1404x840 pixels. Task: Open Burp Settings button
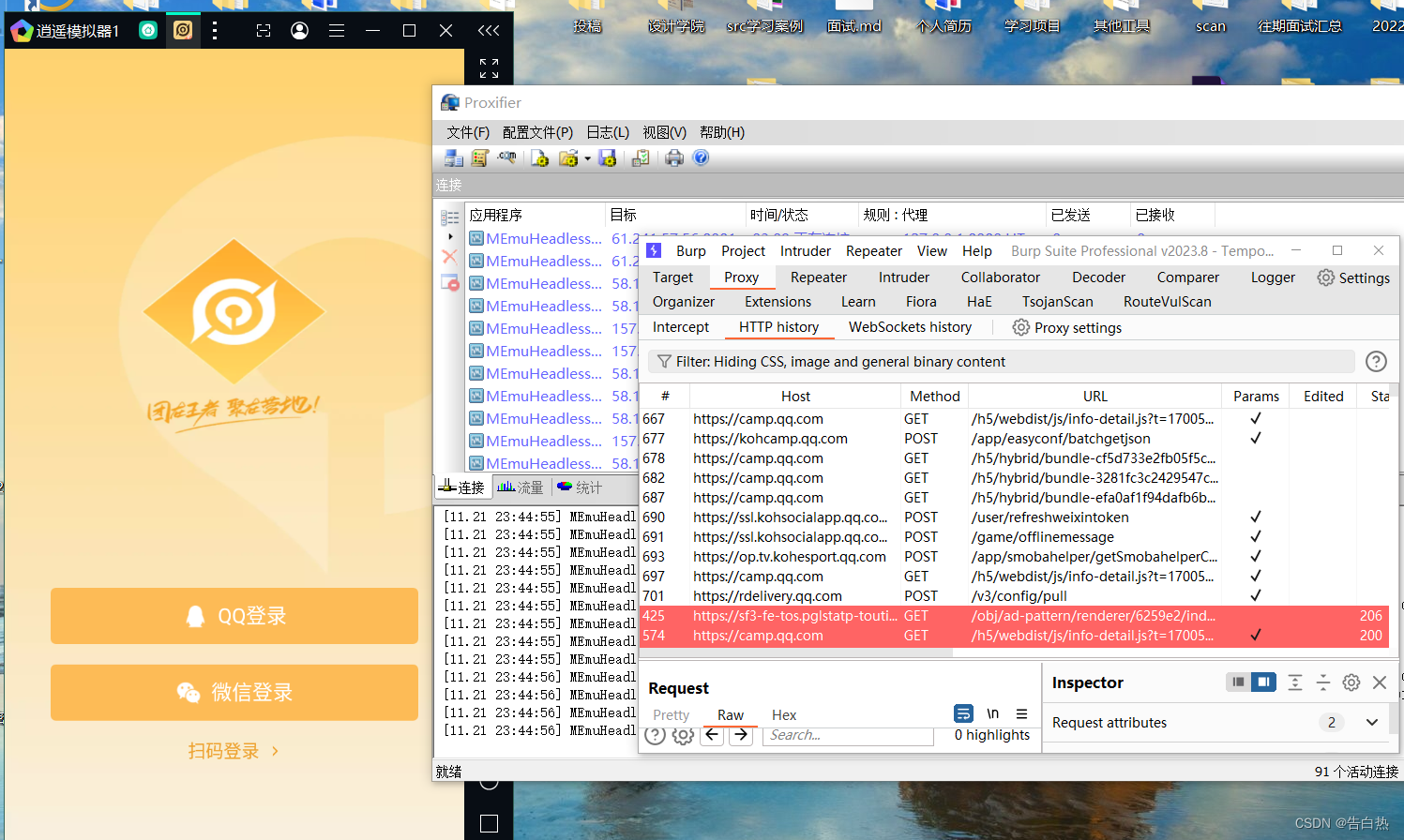click(1353, 277)
